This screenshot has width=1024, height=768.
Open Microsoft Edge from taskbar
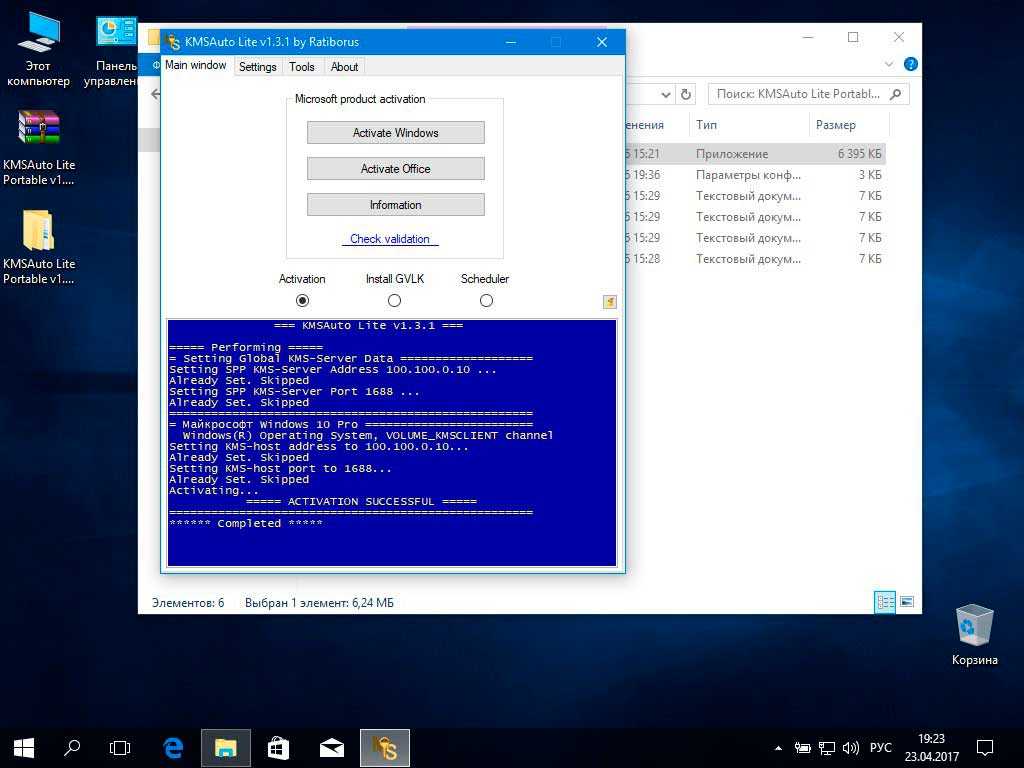coord(173,748)
